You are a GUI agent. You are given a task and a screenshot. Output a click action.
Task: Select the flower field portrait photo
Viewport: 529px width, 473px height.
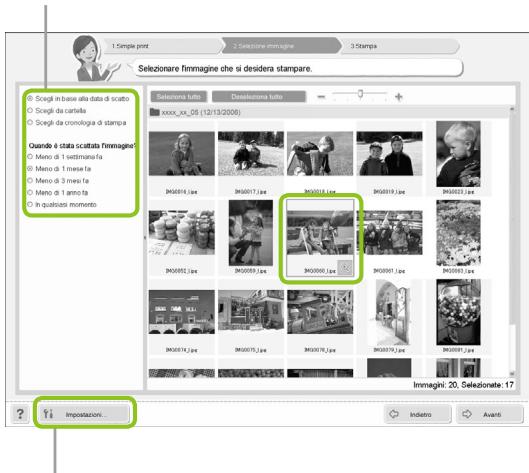pos(458,233)
